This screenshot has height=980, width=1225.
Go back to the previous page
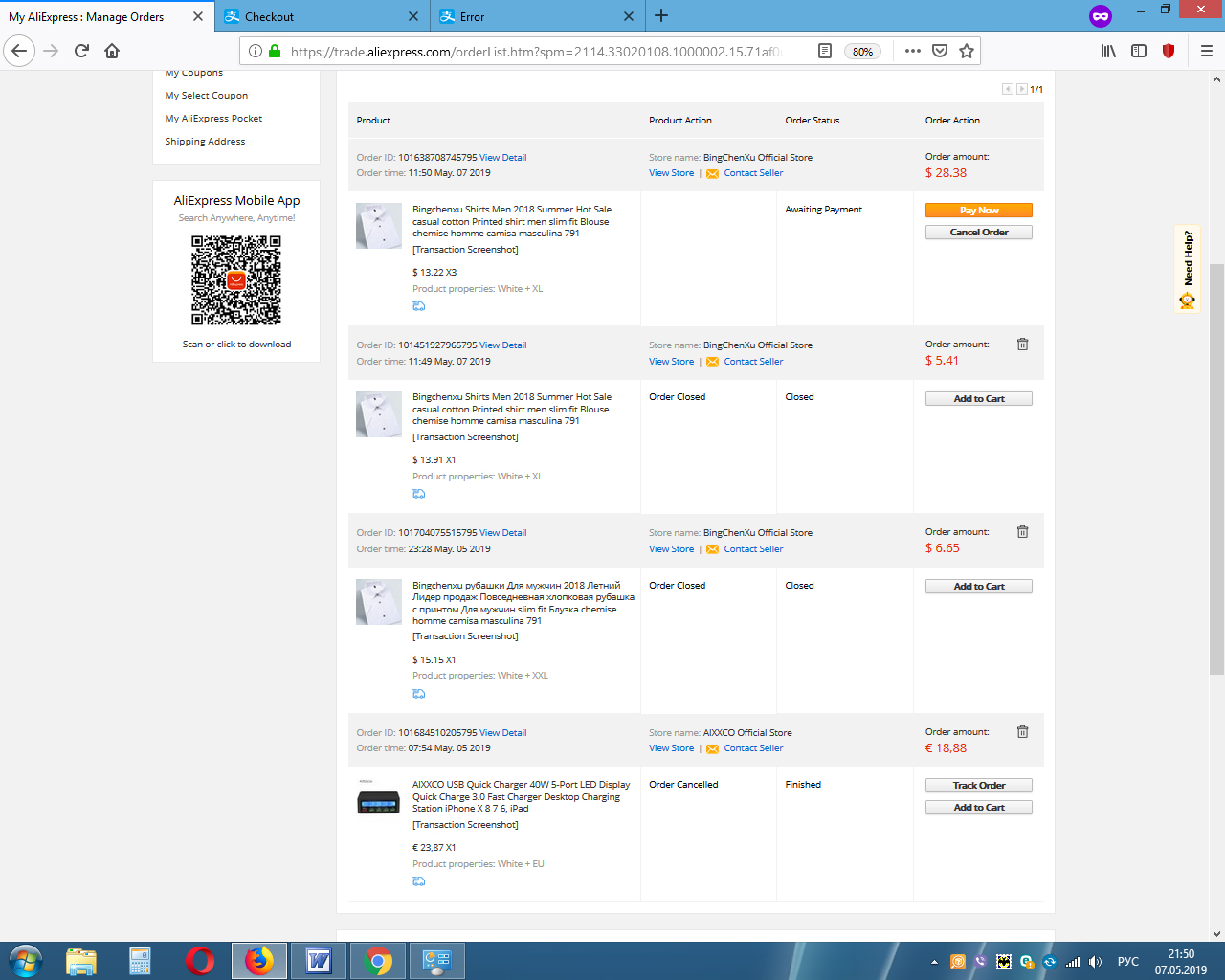(x=19, y=51)
